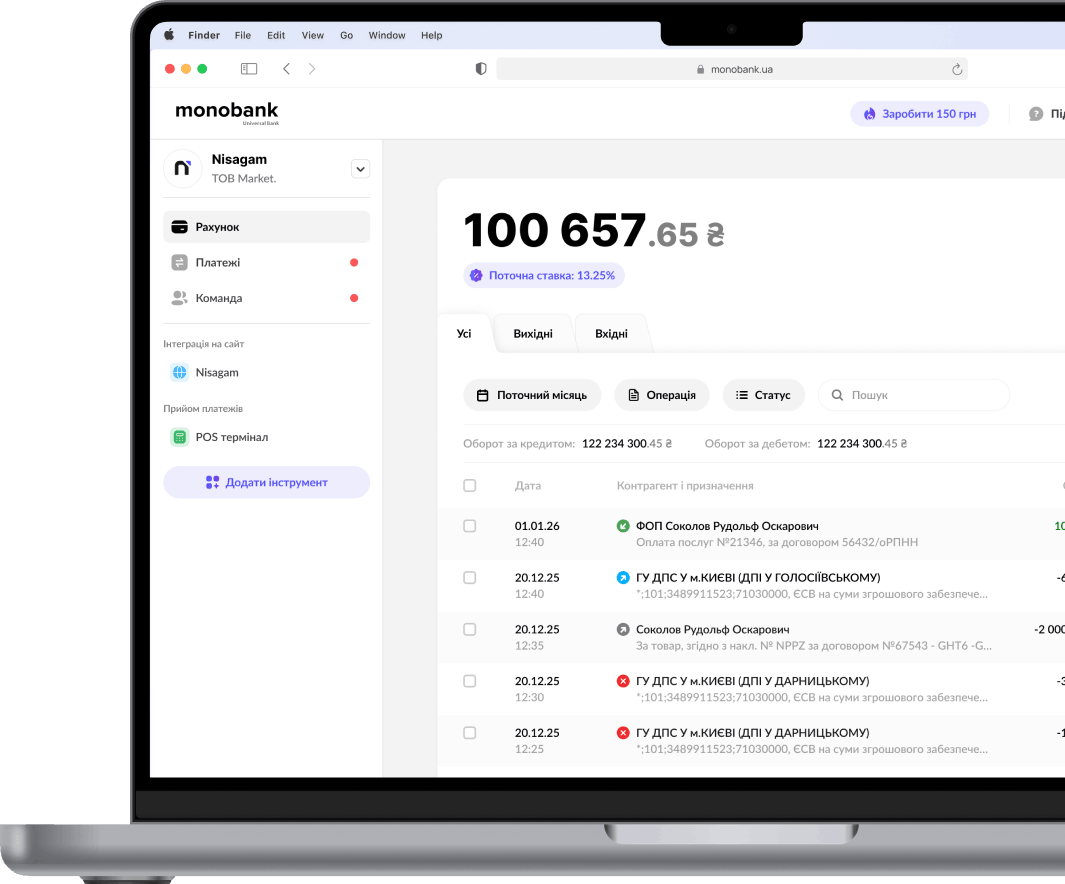Open the Команда team section

coord(266,298)
